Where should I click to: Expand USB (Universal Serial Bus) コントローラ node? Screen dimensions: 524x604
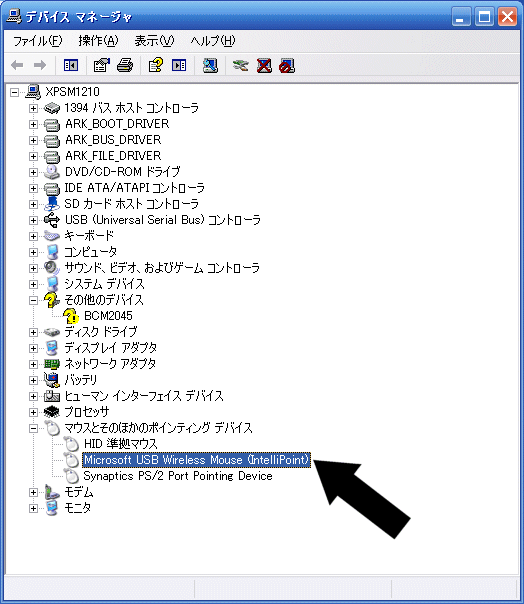click(33, 220)
